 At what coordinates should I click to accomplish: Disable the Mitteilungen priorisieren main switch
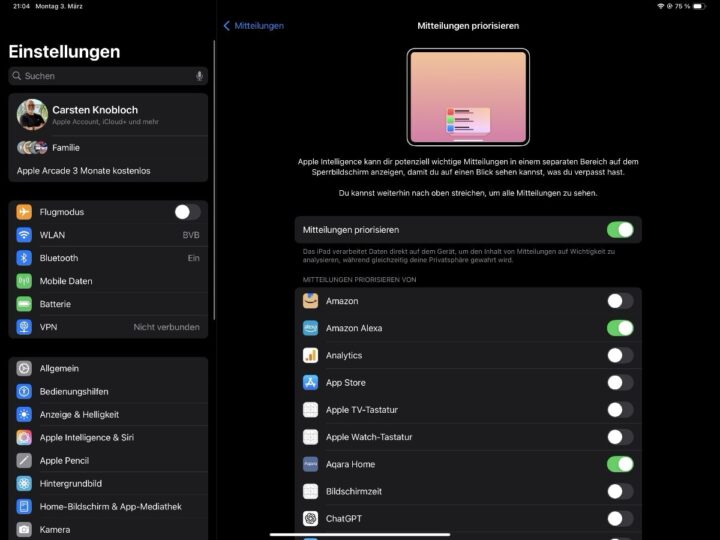[619, 230]
